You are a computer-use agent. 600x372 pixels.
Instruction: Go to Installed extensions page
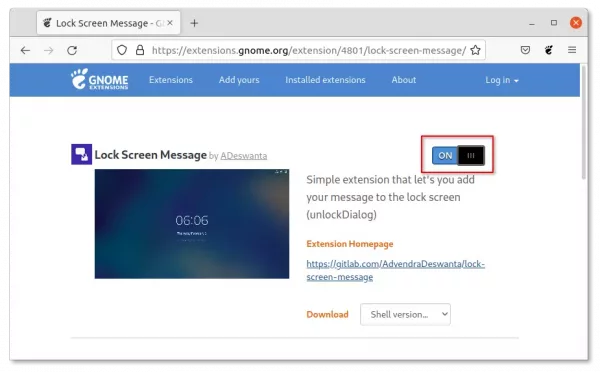tap(325, 80)
